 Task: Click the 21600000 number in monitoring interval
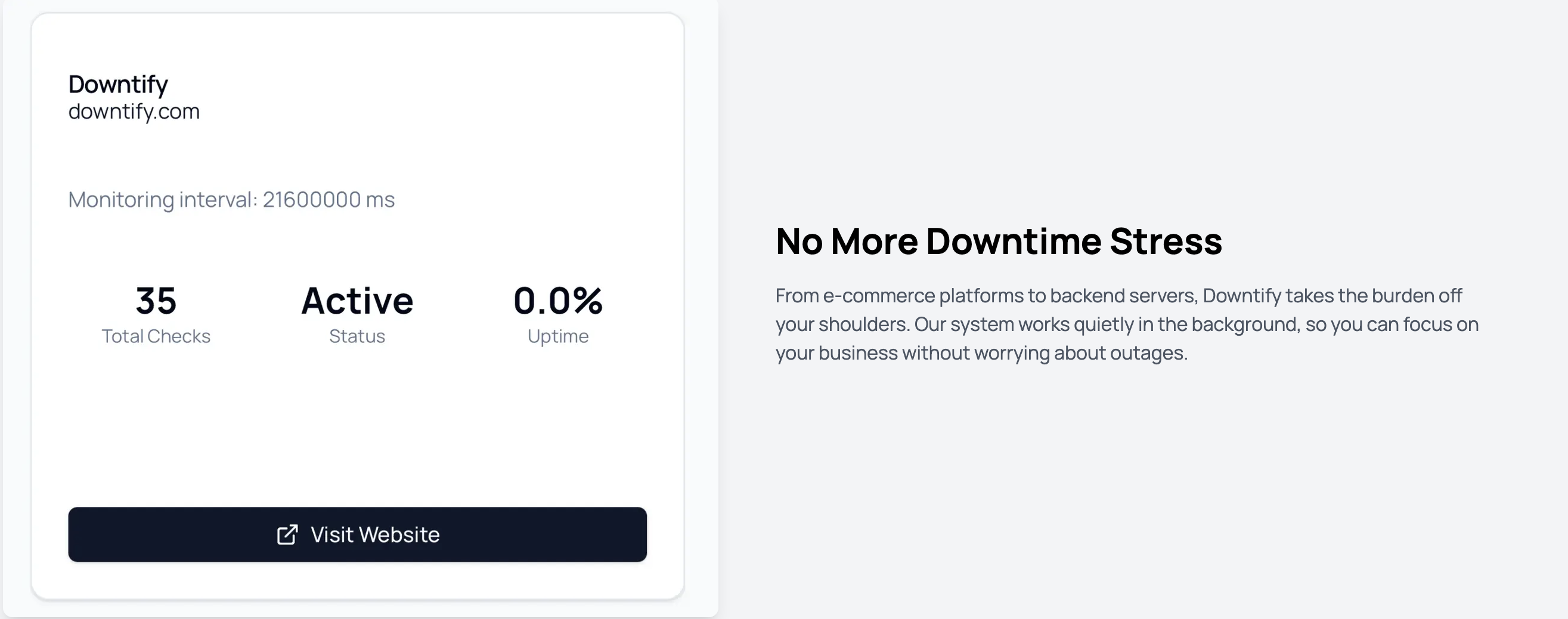click(312, 200)
